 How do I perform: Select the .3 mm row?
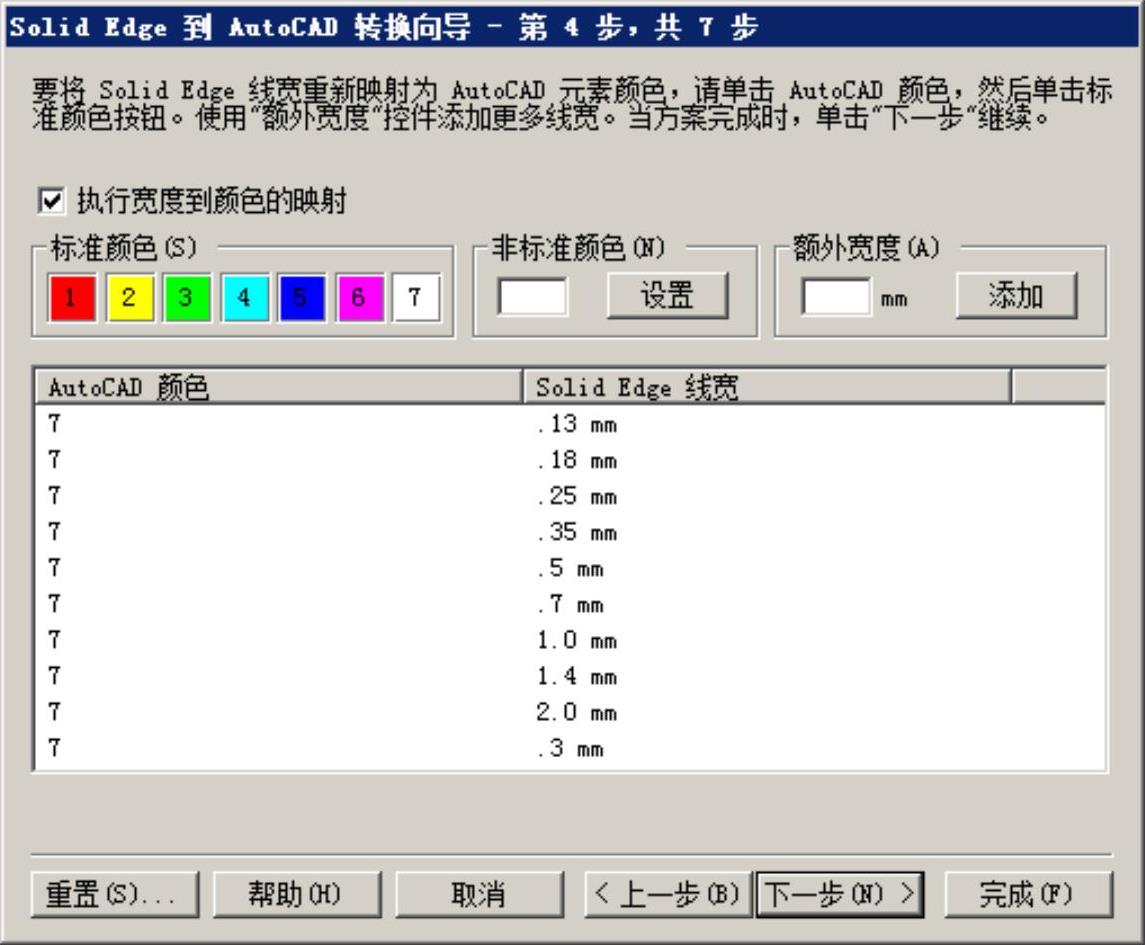coord(570,748)
